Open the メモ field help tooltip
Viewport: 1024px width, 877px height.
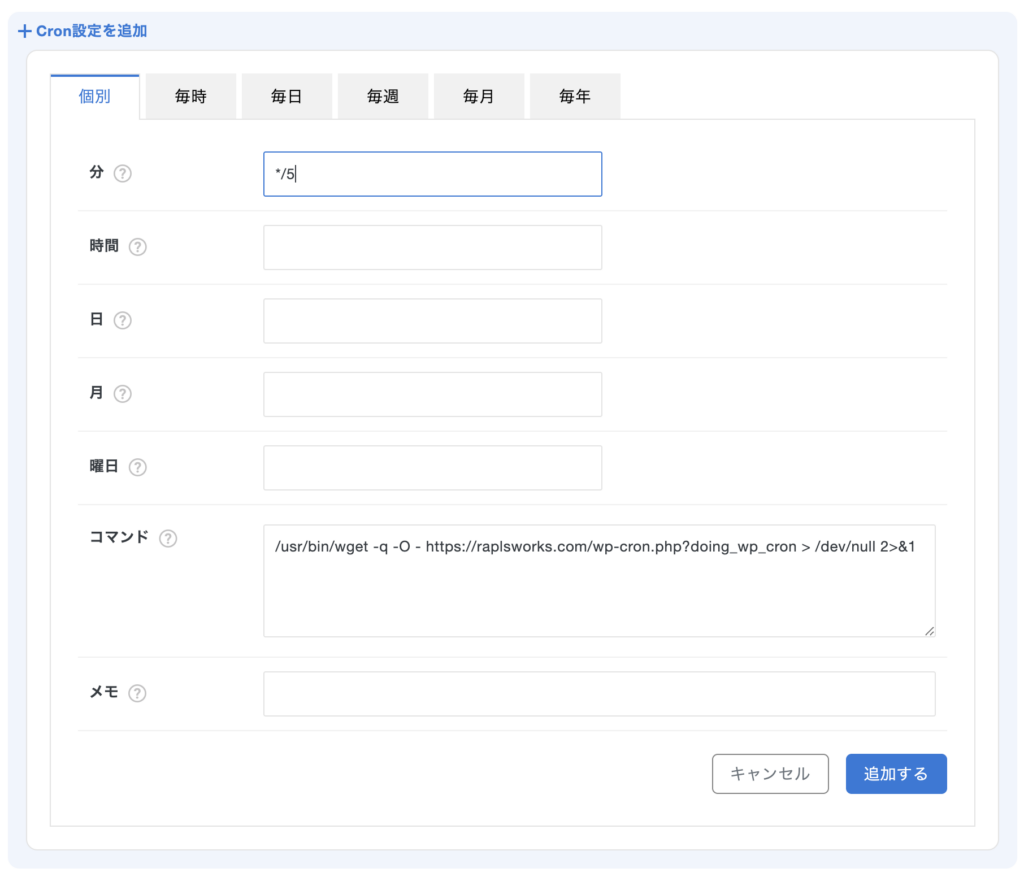tap(137, 693)
